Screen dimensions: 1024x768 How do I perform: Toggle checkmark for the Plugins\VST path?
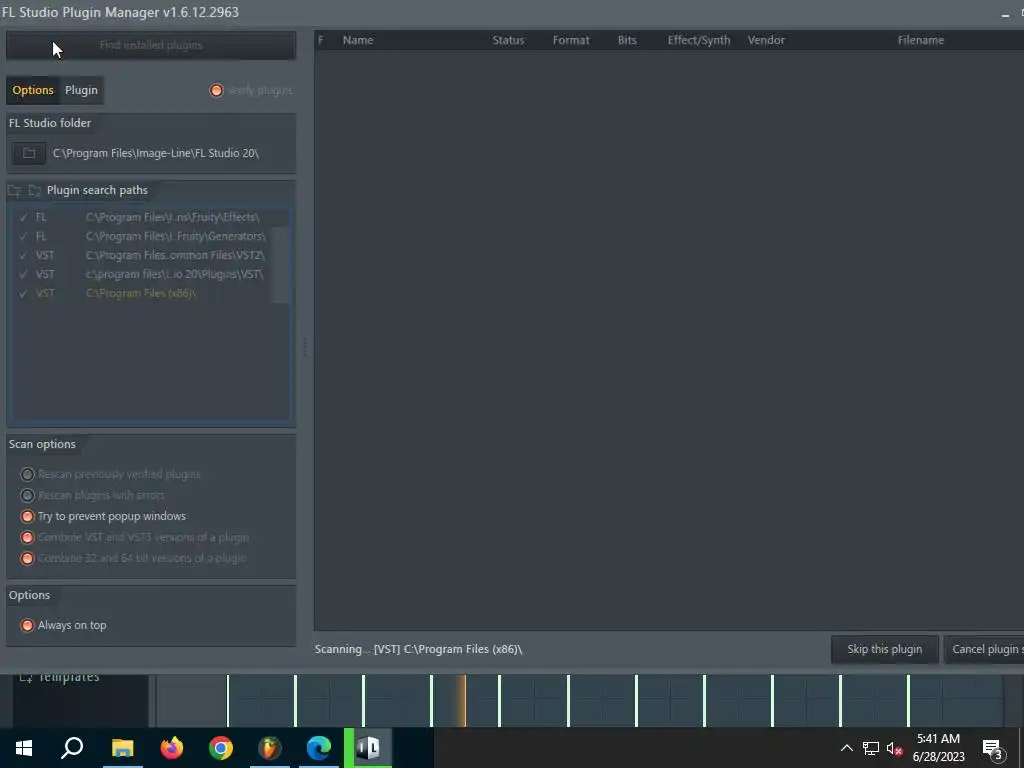coord(24,274)
